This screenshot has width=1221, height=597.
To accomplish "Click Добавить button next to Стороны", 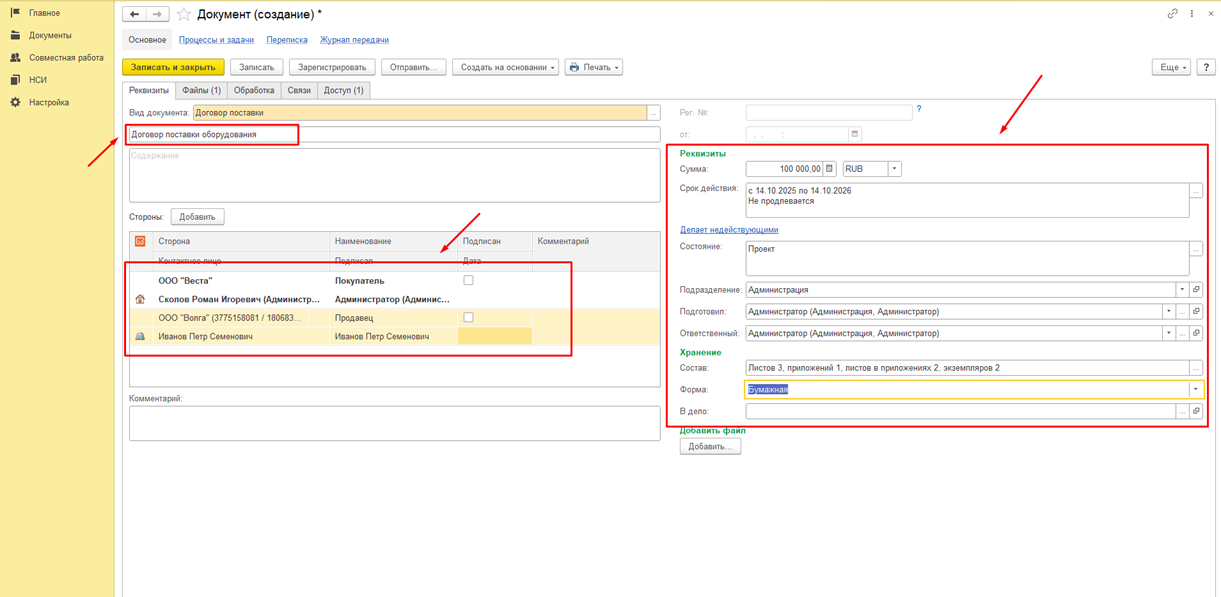I will coord(197,217).
